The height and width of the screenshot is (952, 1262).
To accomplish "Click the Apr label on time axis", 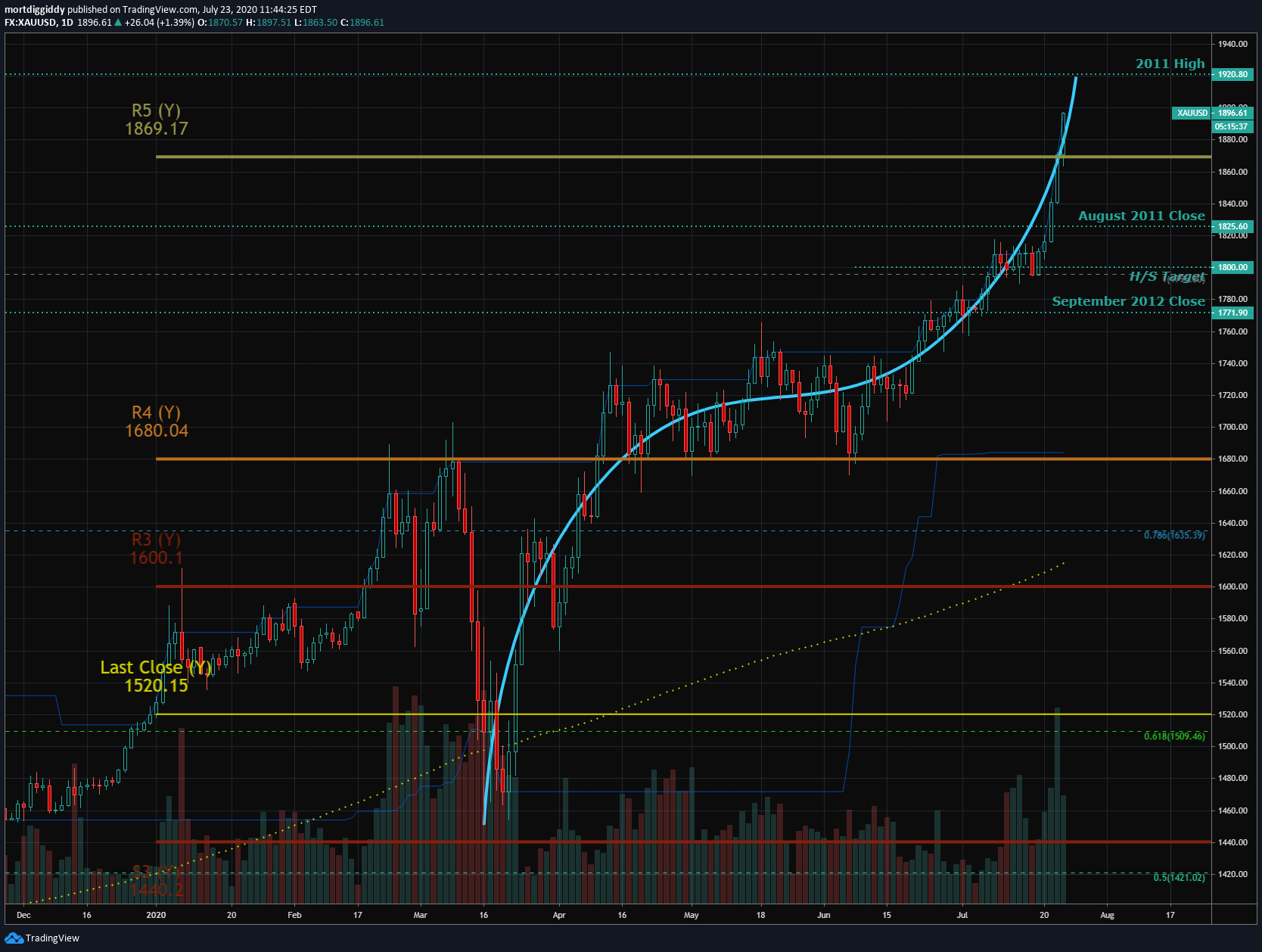I will (x=559, y=915).
